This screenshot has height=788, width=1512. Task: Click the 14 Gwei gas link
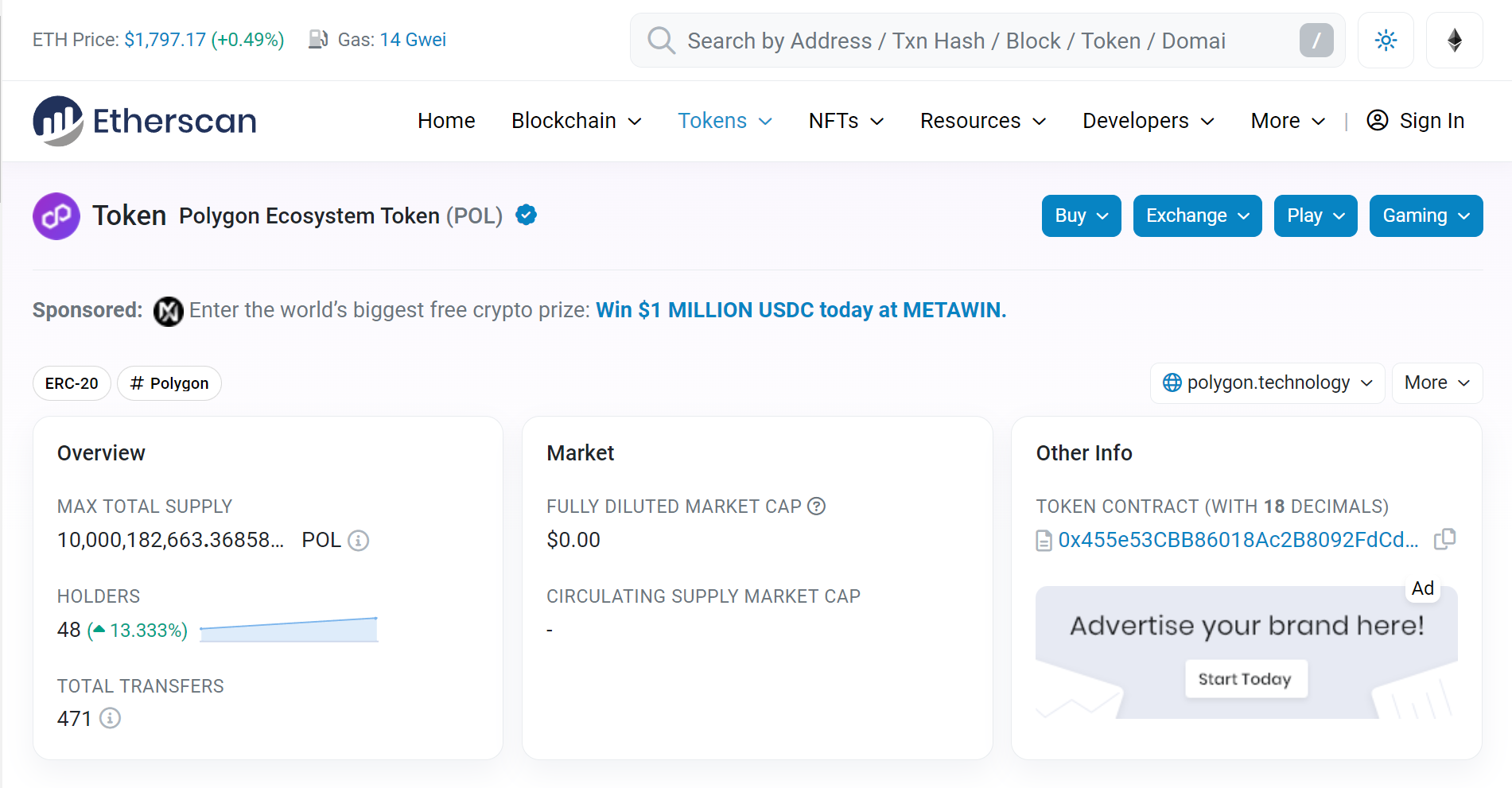413,40
